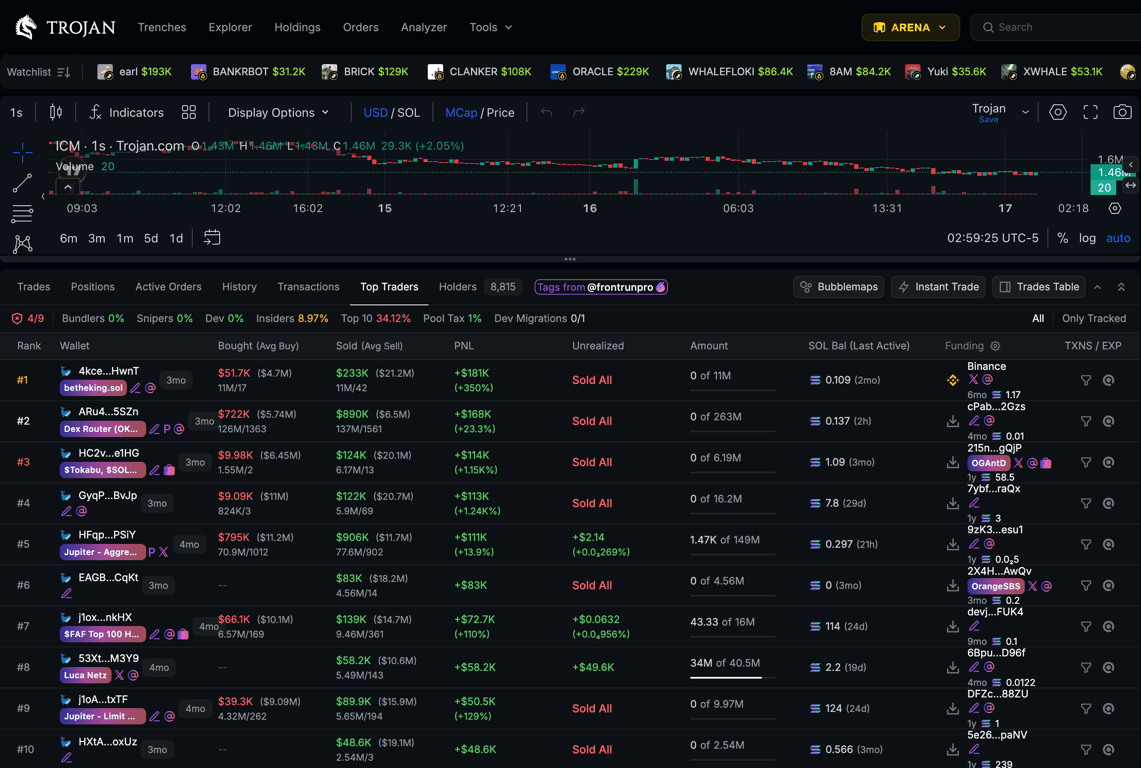Open chart settings hexagon icon
Image resolution: width=1141 pixels, height=768 pixels.
(1057, 112)
